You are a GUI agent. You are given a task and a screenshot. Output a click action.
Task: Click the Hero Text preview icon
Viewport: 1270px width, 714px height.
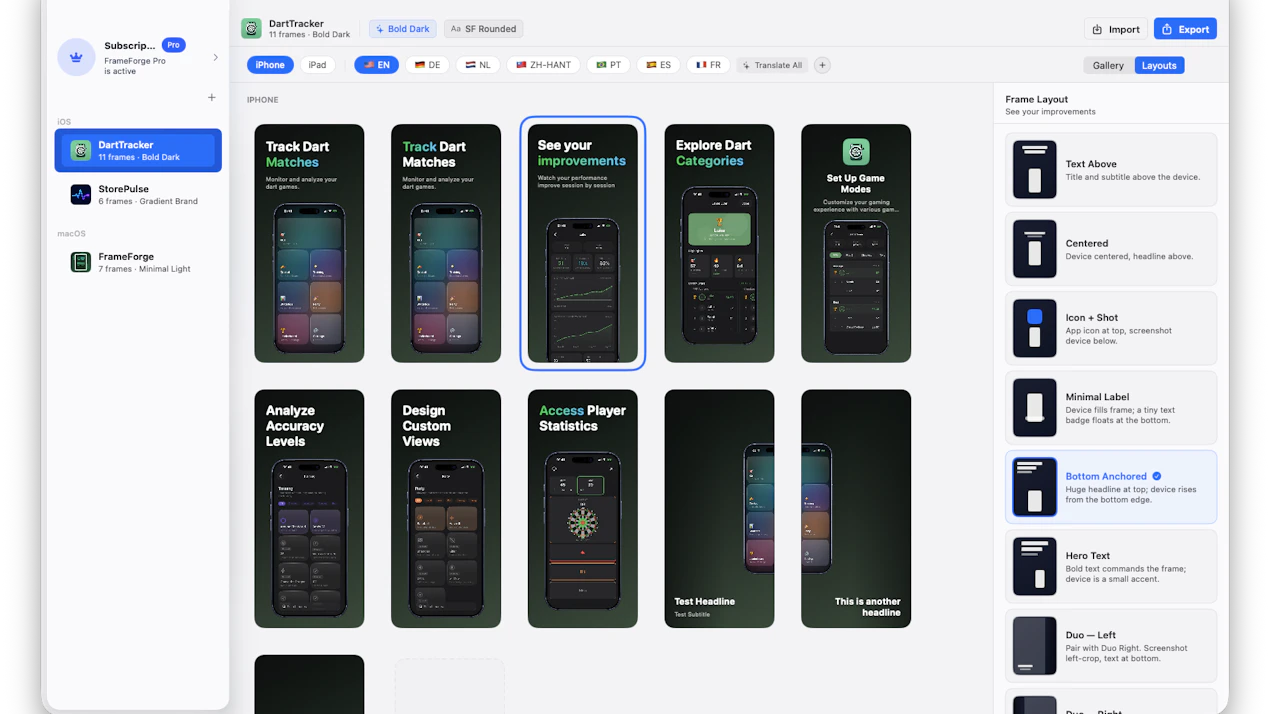1035,566
